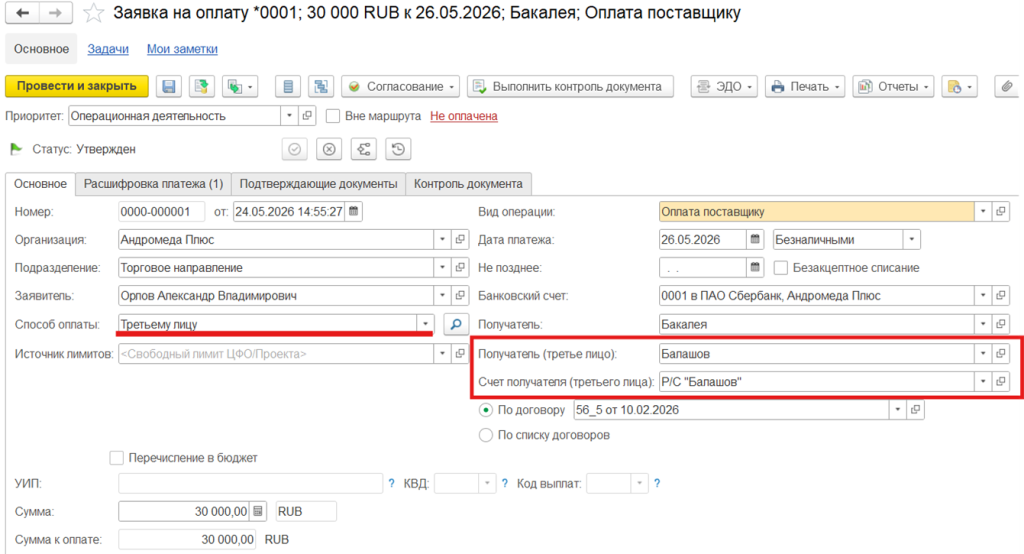Click the UИП help question mark

391,483
